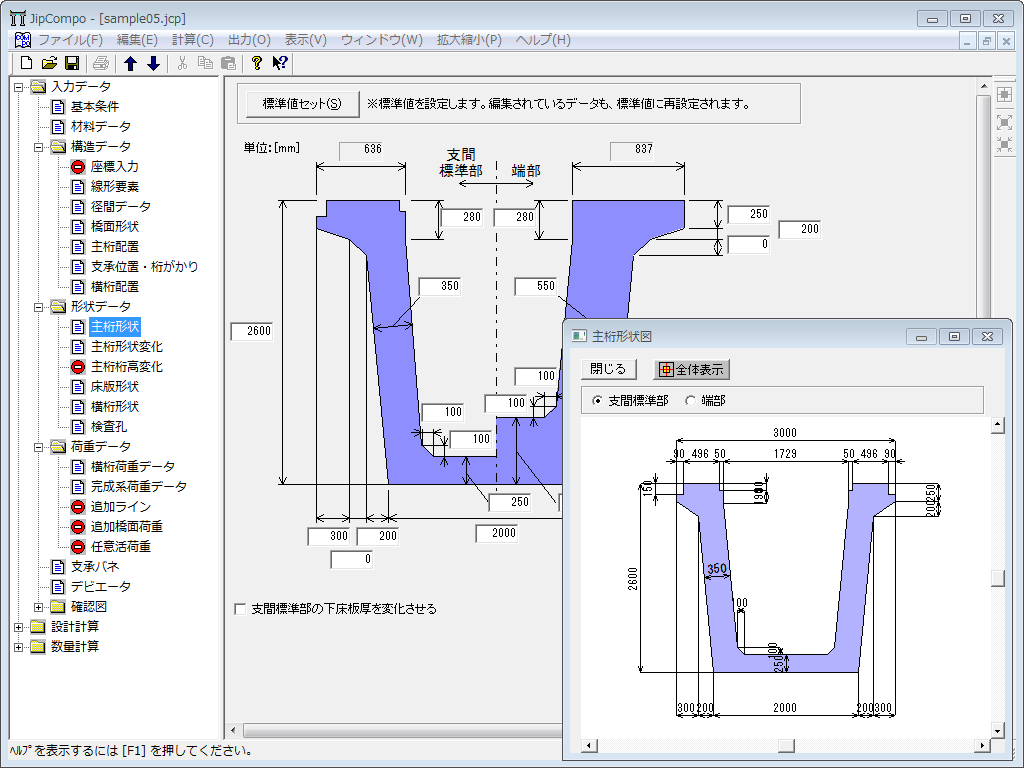Enable 支間標準部の下床版厚を変化させる checkbox
Viewport: 1024px width, 768px height.
click(x=240, y=608)
